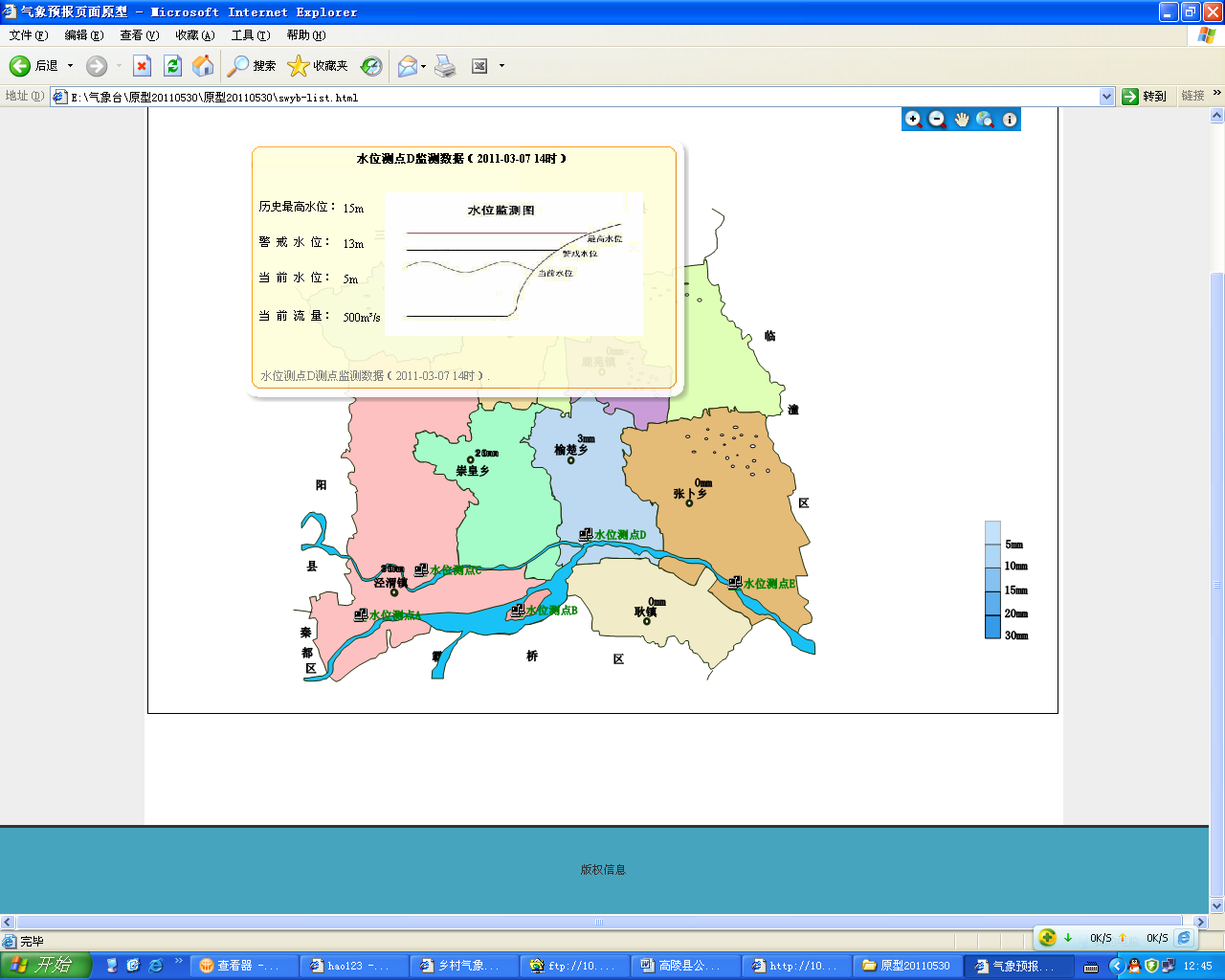The width and height of the screenshot is (1225, 980).
Task: Click the 搜索 search button
Action: 252,66
